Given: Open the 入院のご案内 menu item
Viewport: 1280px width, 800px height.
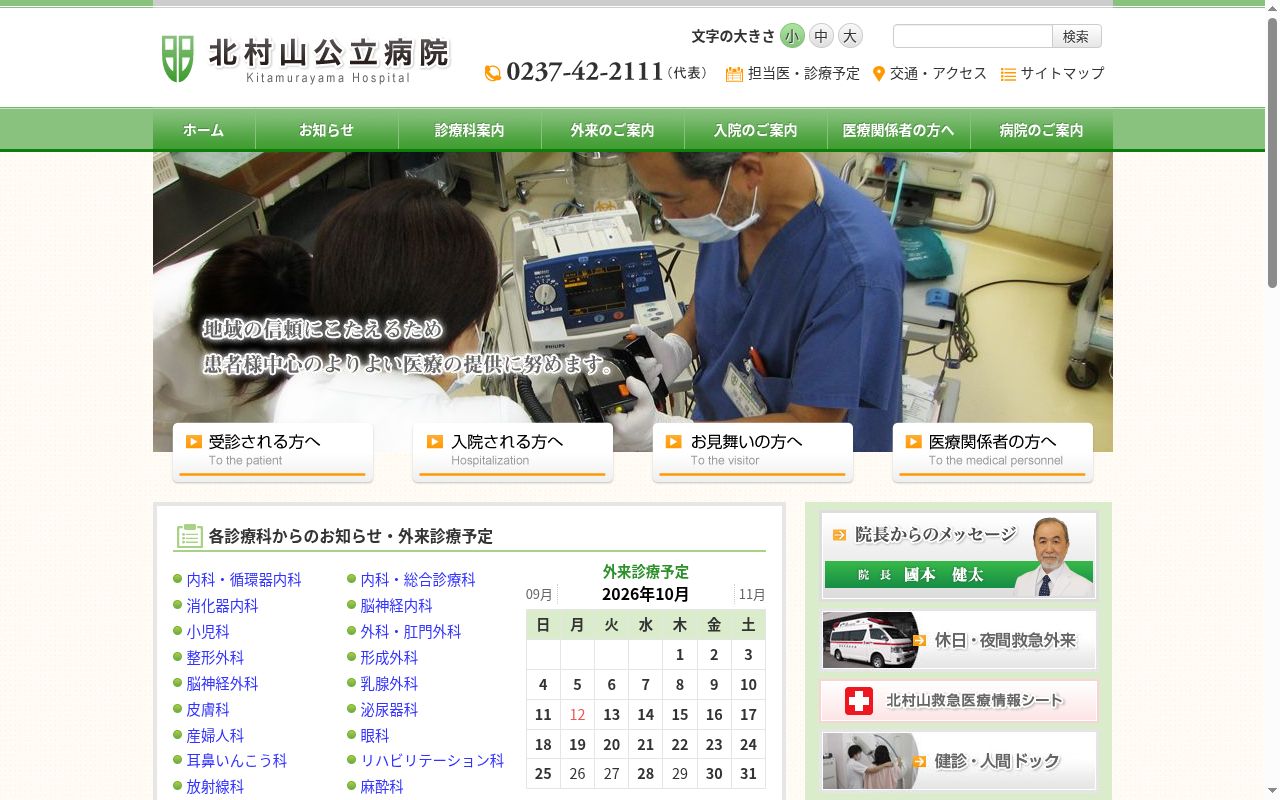Looking at the screenshot, I should tap(756, 130).
